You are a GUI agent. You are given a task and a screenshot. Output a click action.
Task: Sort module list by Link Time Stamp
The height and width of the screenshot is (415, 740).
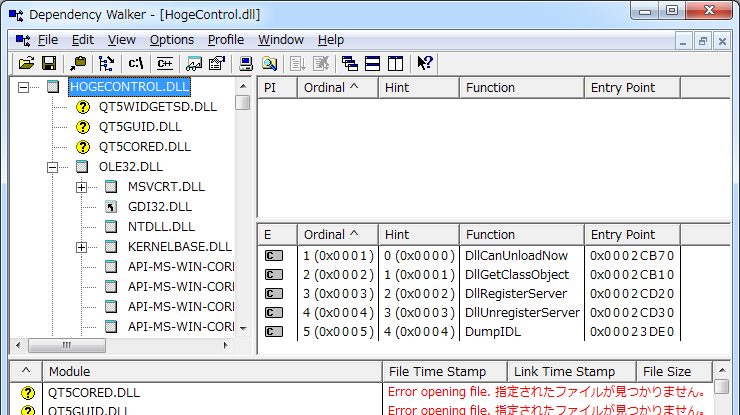pyautogui.click(x=572, y=372)
